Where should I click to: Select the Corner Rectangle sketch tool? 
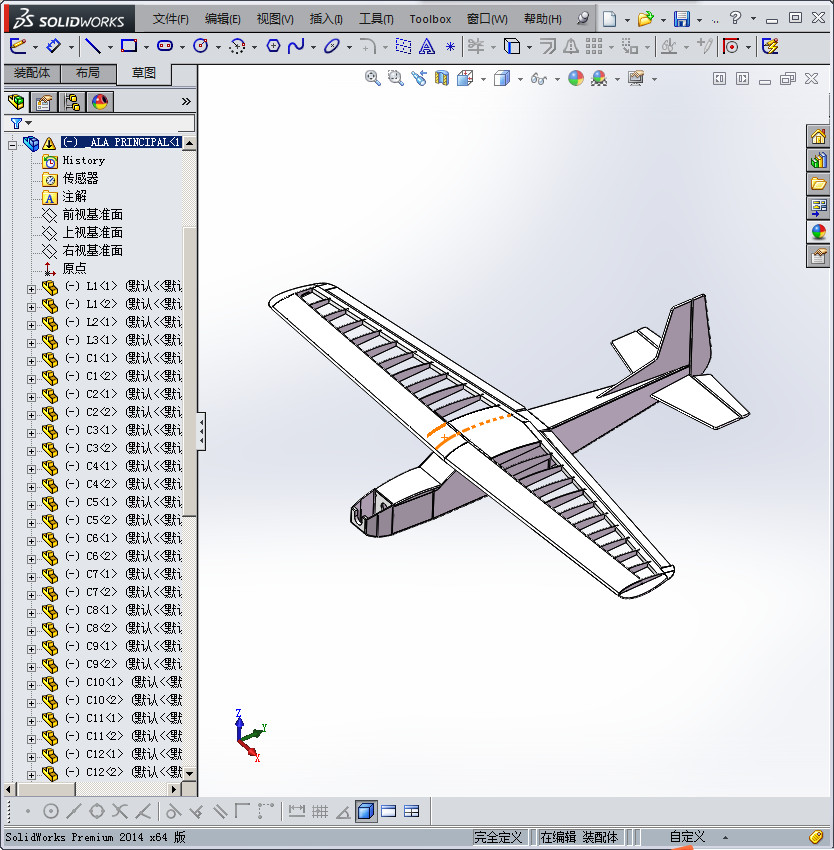click(129, 47)
